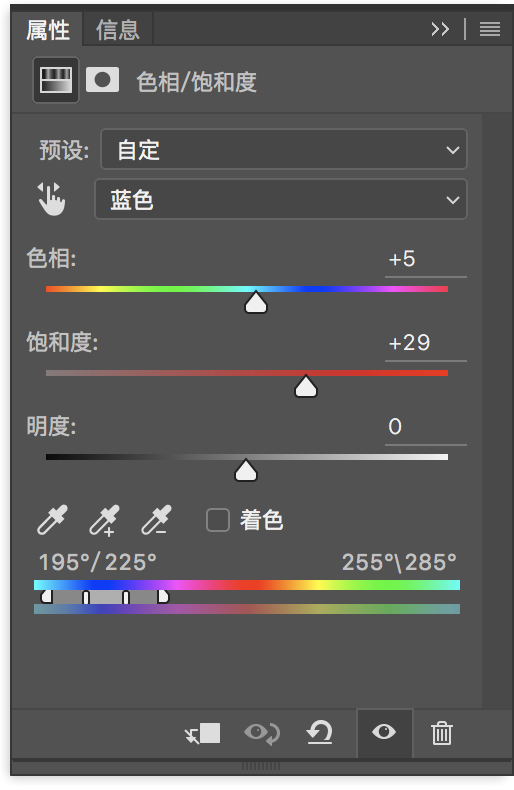
Task: Select the subtract-from-sample eyedropper
Action: 156,519
